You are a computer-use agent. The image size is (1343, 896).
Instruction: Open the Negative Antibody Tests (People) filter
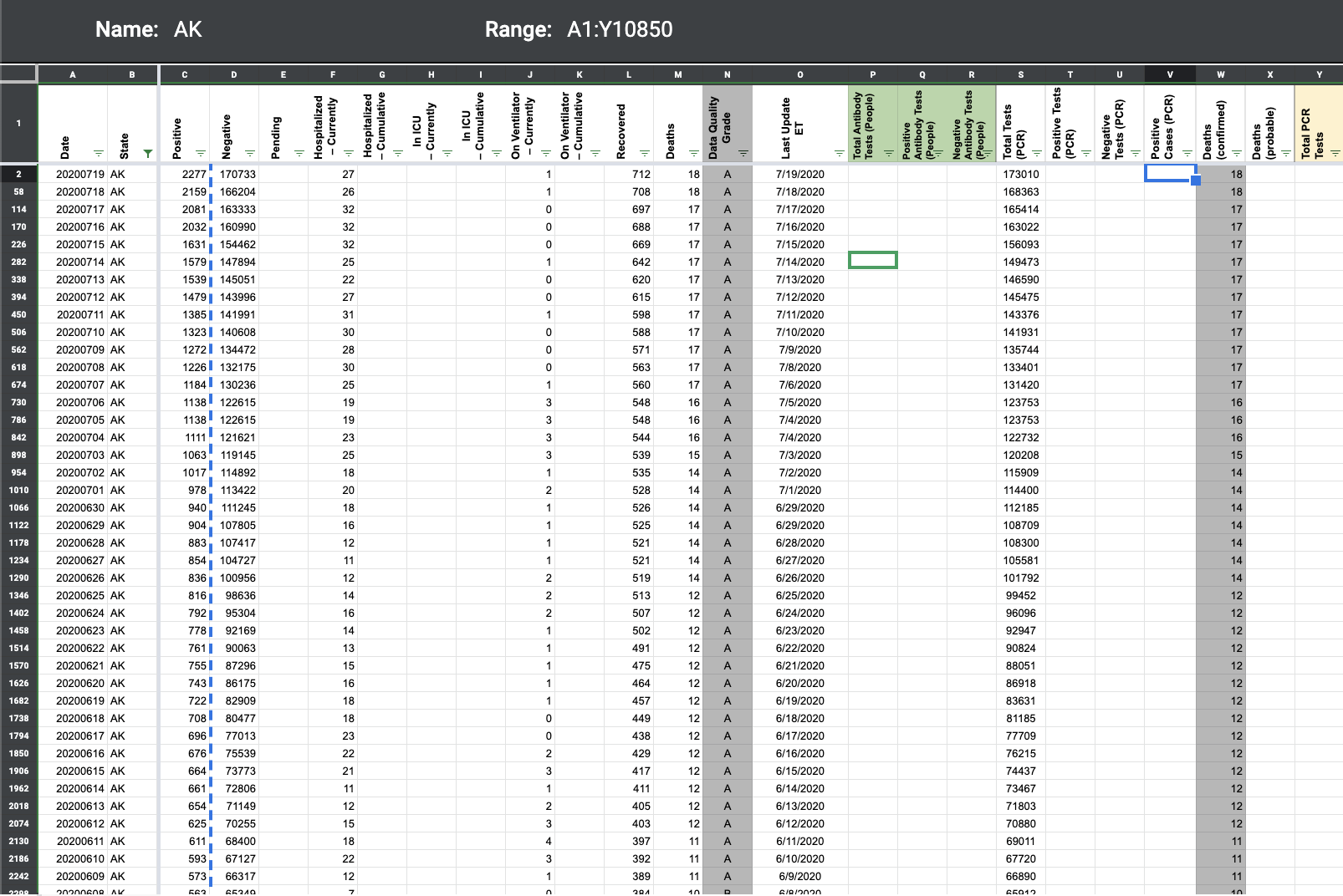[x=988, y=153]
